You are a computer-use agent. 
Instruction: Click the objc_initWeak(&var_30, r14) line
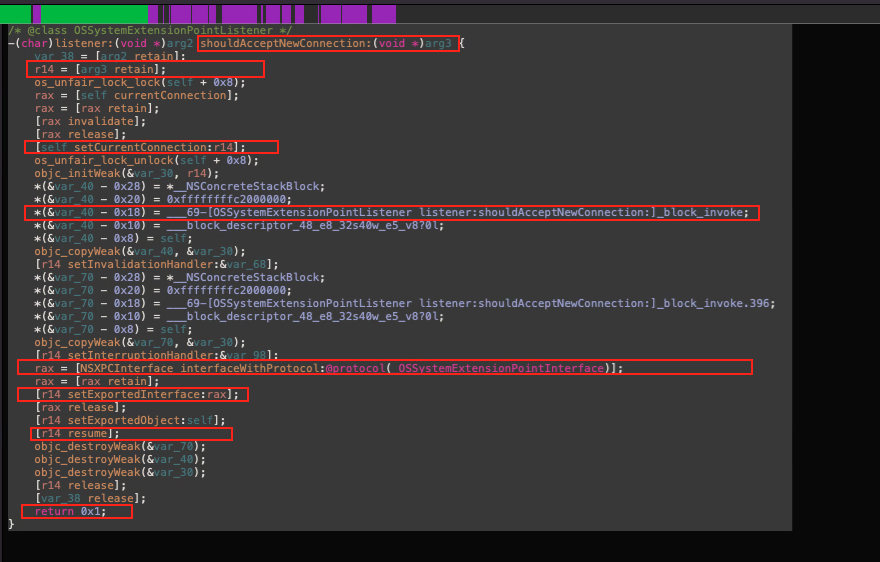pyautogui.click(x=127, y=173)
